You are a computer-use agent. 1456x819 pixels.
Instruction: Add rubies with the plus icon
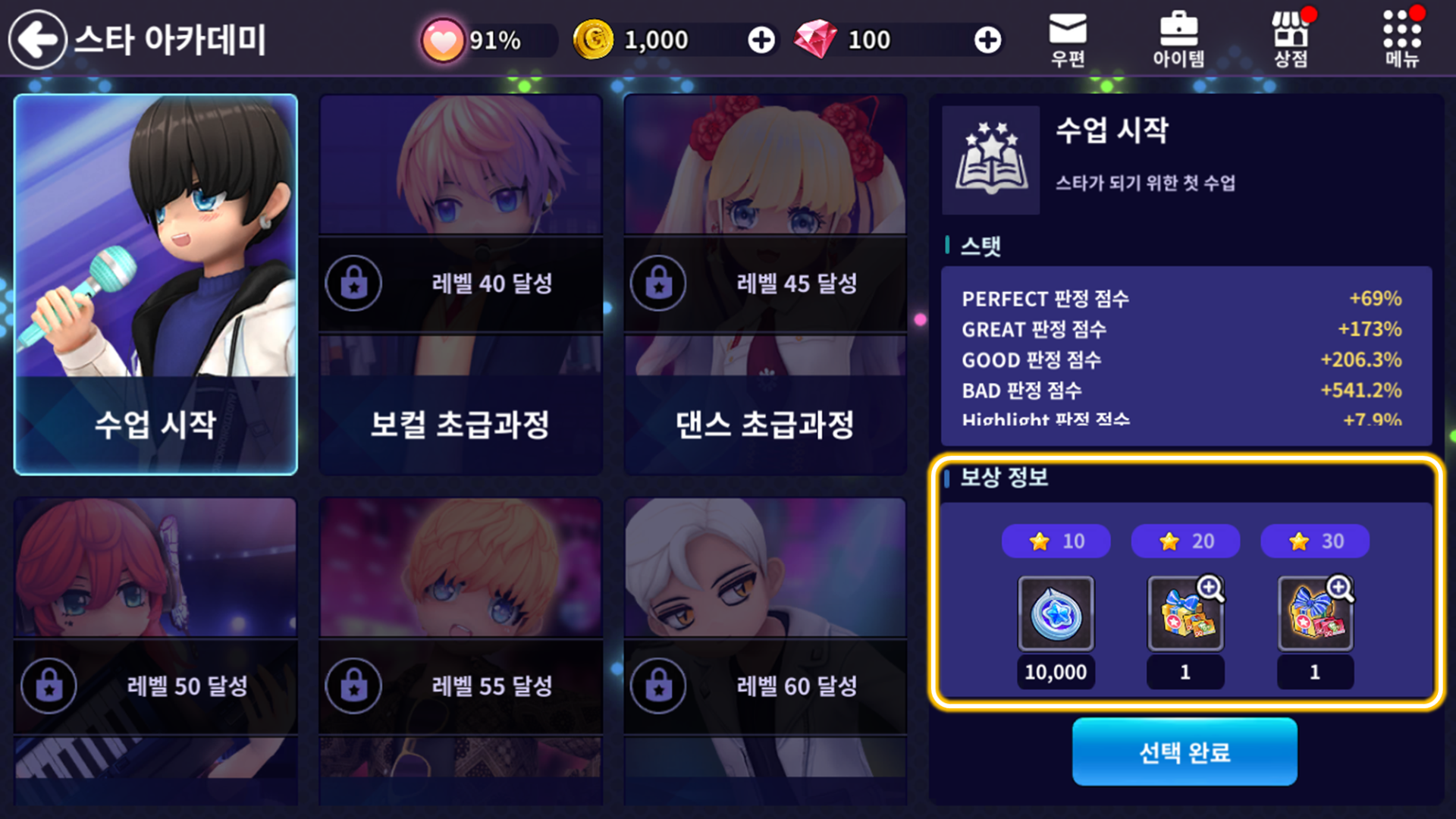[987, 40]
